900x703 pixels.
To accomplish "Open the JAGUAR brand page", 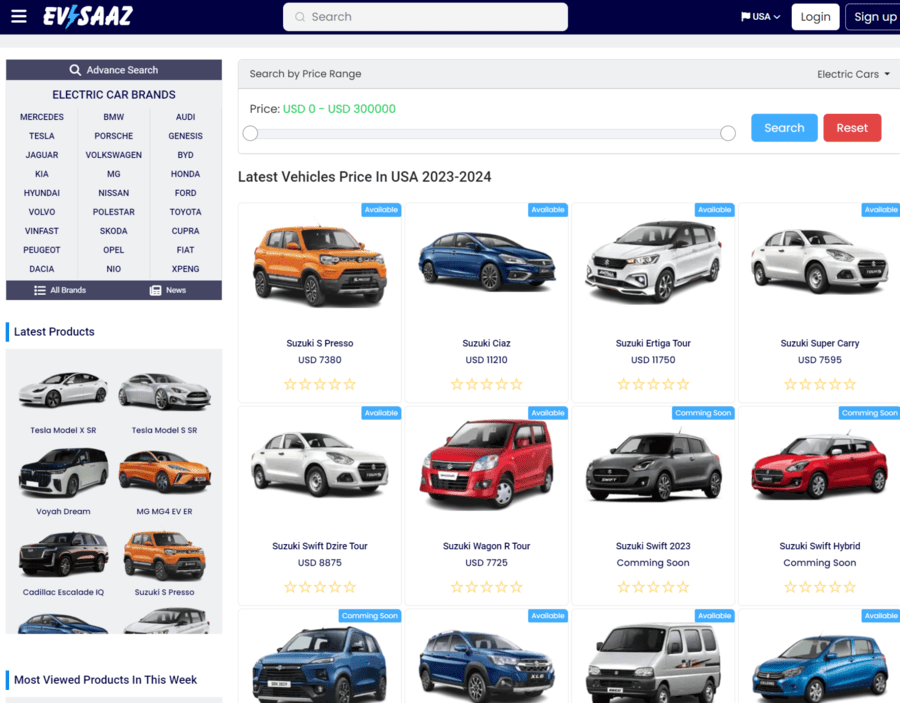I will (42, 155).
